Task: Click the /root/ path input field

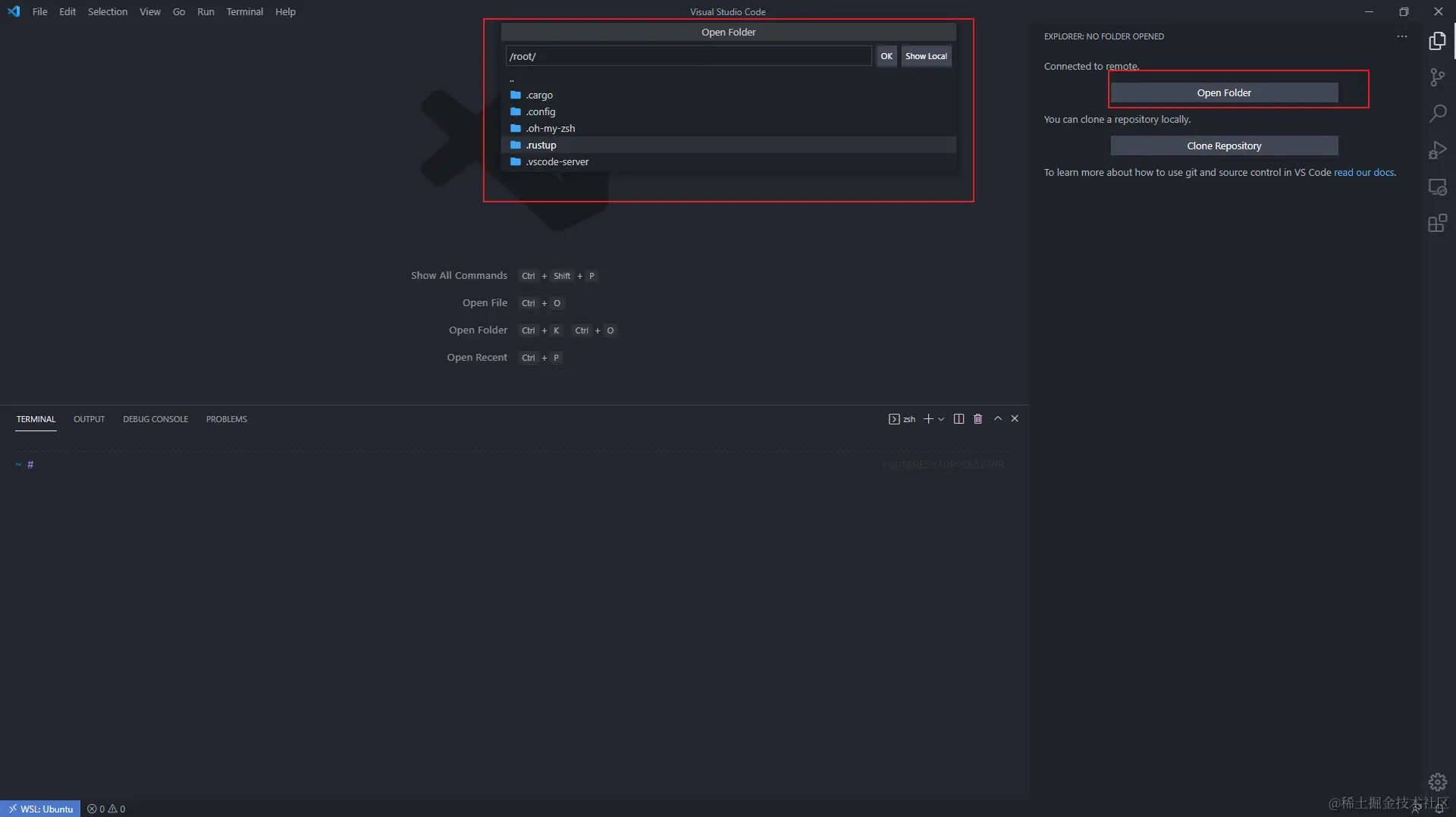Action: [688, 56]
